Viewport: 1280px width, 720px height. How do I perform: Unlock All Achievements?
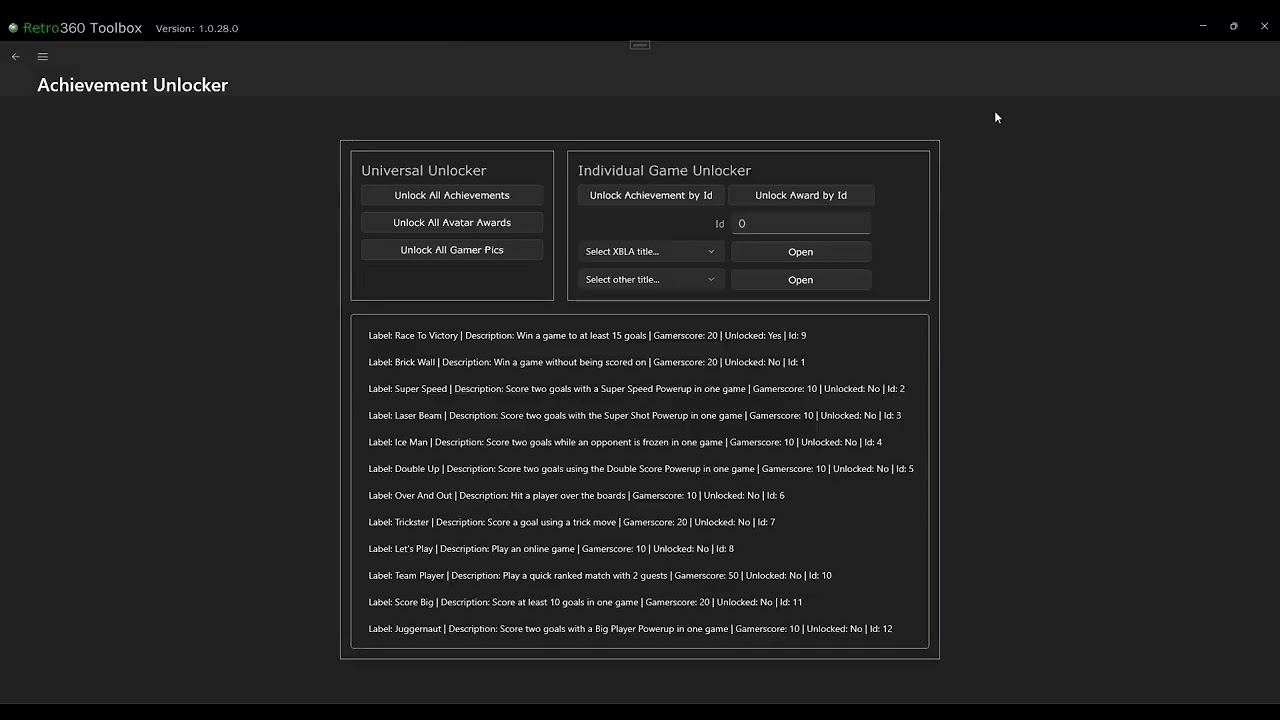coord(452,195)
